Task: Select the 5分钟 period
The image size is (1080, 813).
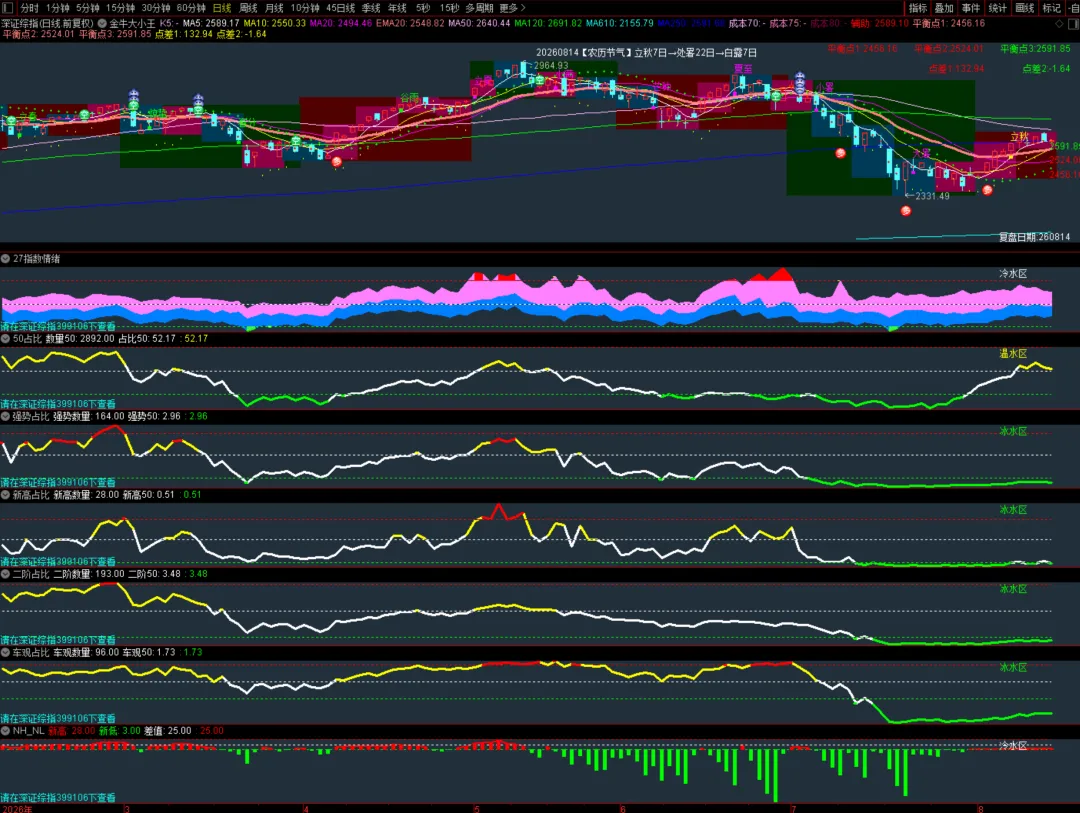Action: click(87, 8)
